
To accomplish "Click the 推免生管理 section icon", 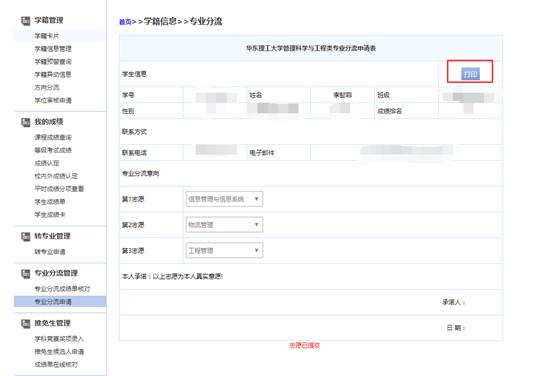I will (25, 323).
